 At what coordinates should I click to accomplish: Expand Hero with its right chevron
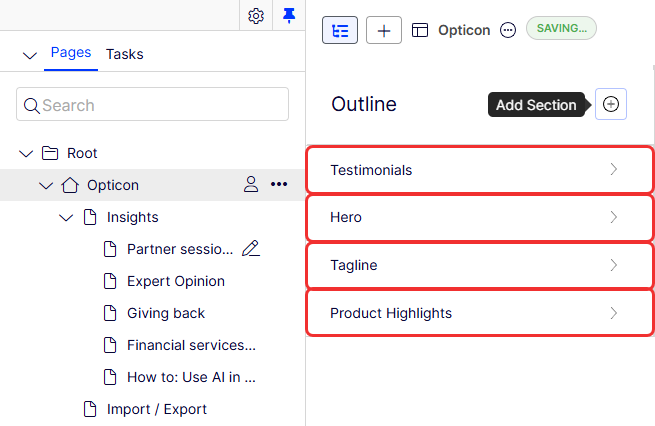tap(613, 217)
